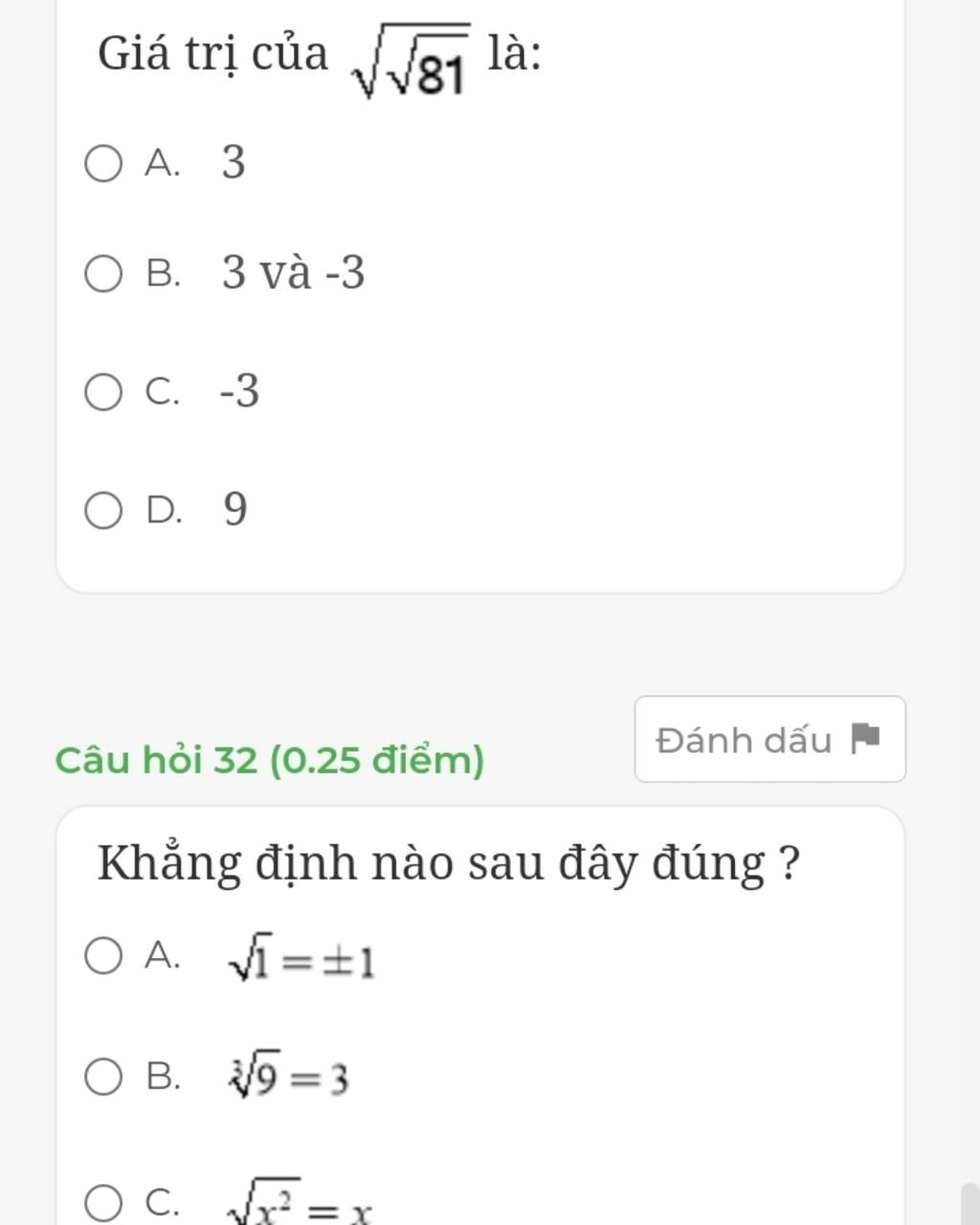Select radio option A with answer 3
The width and height of the screenshot is (980, 1225).
tap(103, 164)
